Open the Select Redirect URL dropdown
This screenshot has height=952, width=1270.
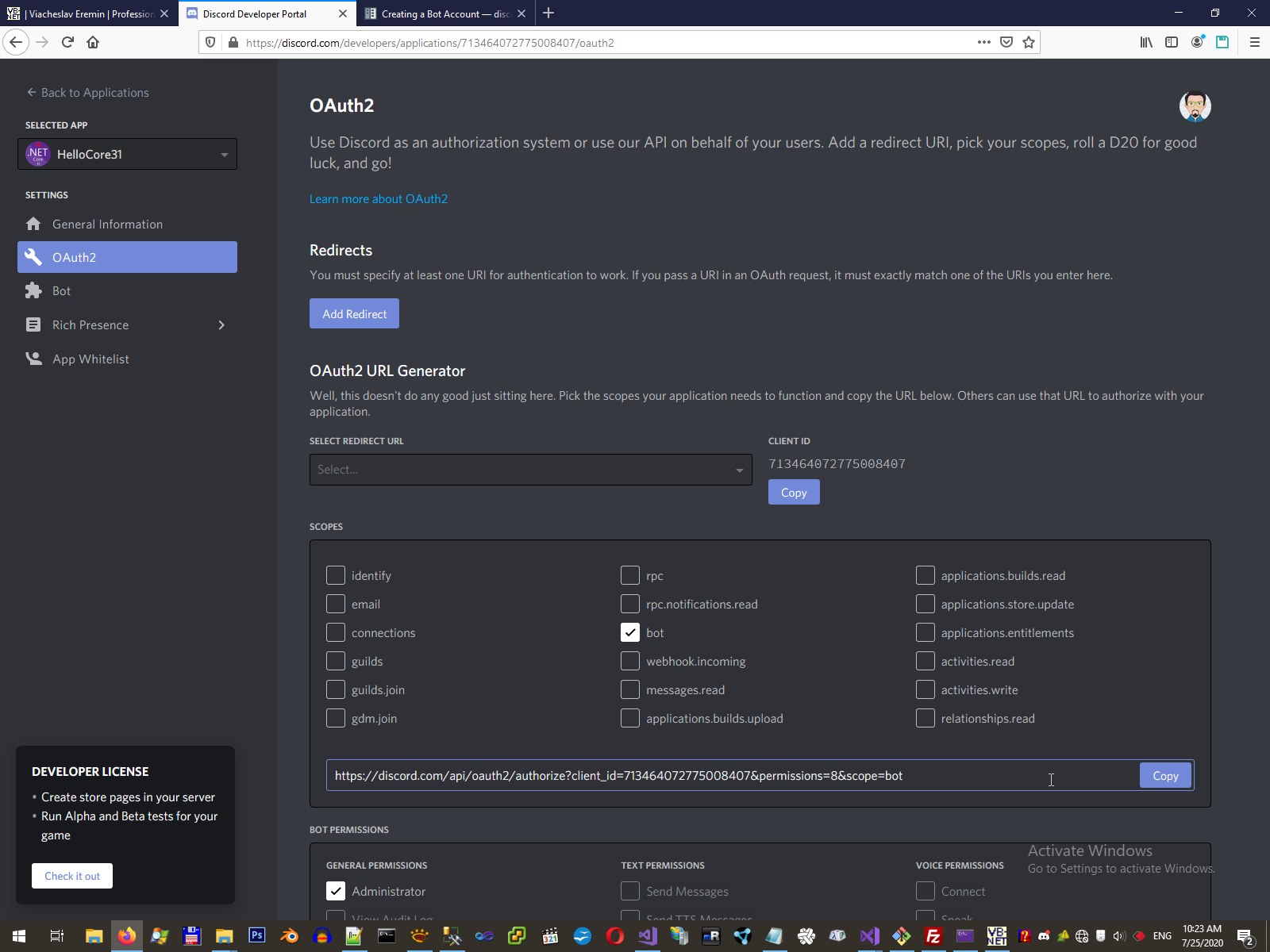click(531, 470)
